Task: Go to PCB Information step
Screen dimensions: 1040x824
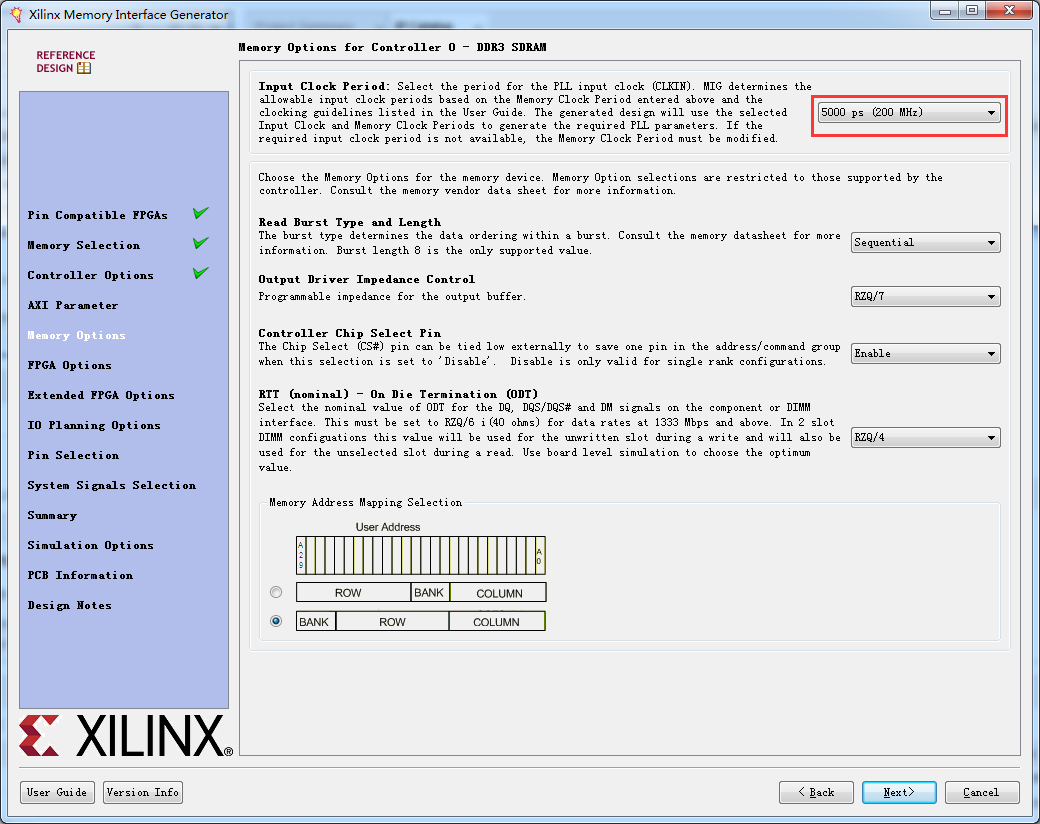Action: point(80,575)
